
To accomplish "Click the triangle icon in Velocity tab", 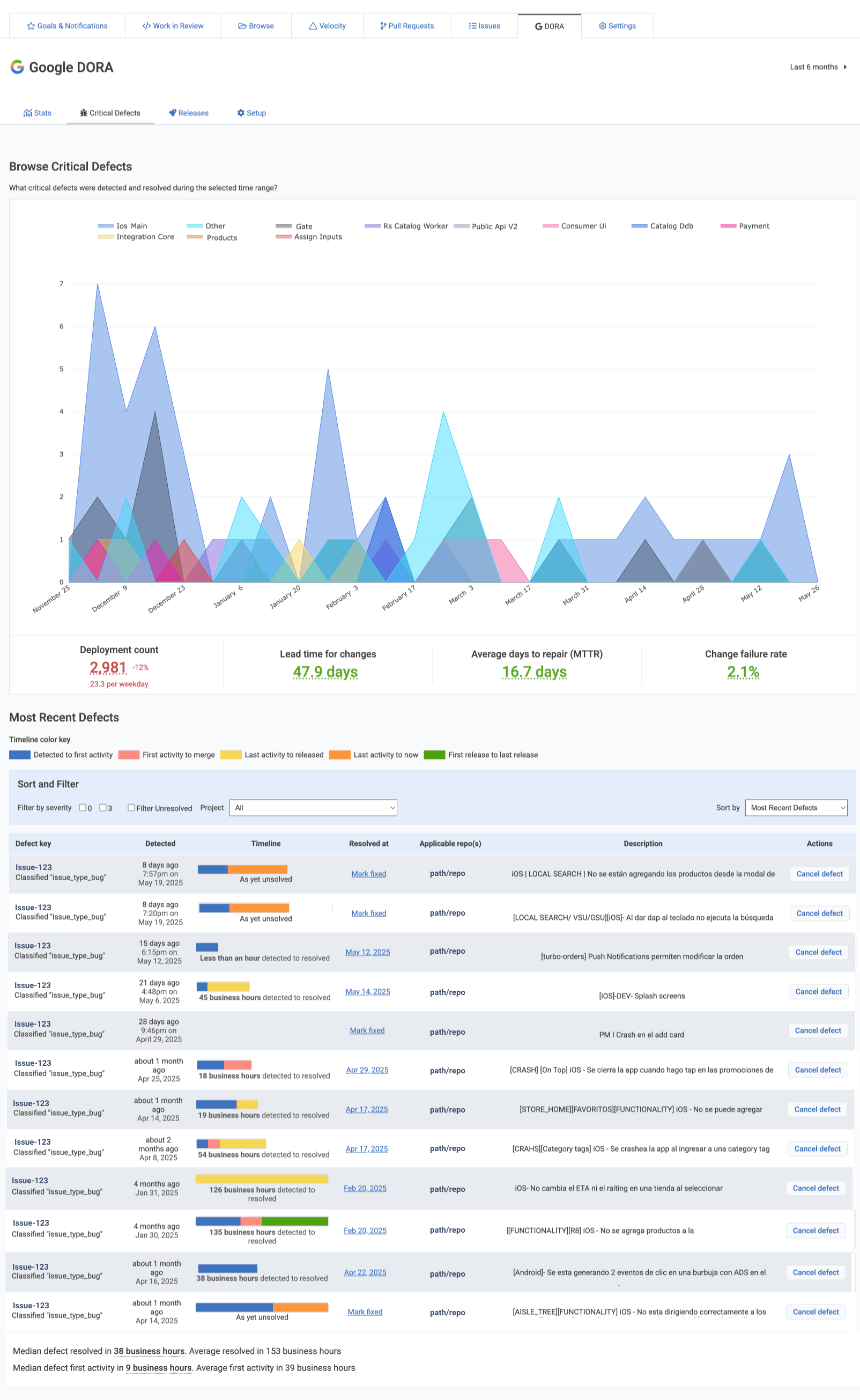I will click(313, 26).
